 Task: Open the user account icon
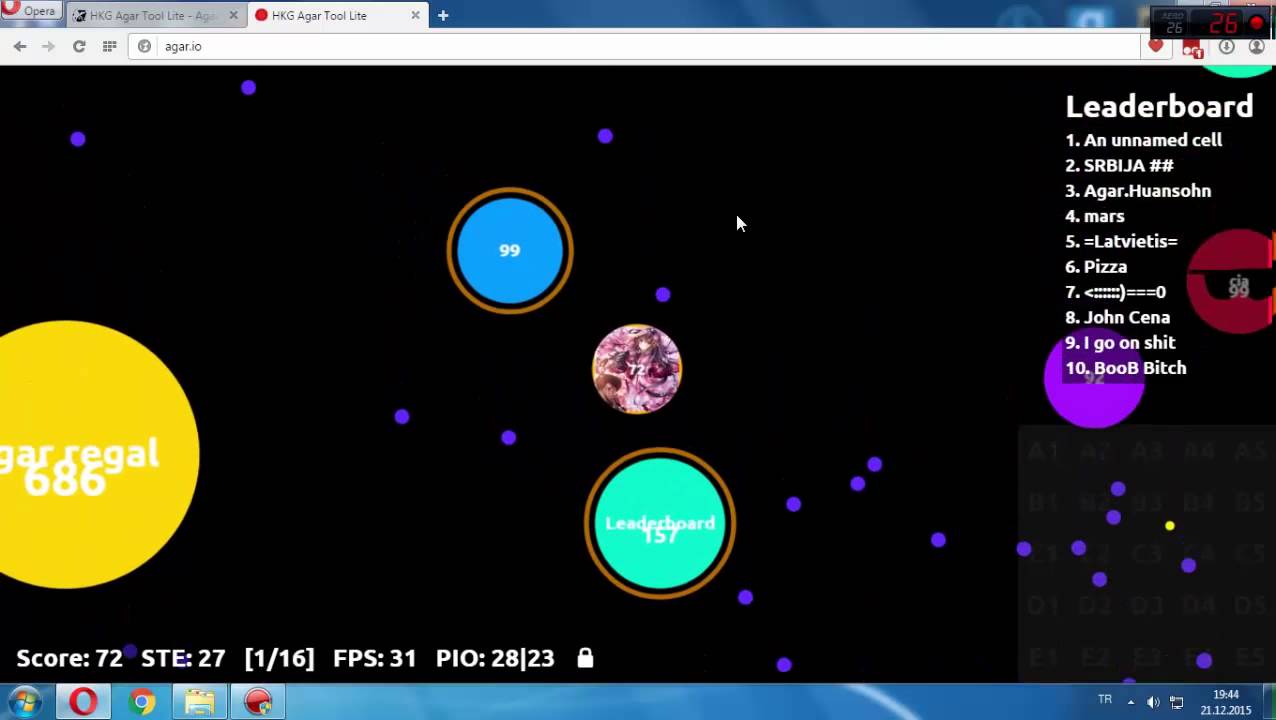[1256, 46]
